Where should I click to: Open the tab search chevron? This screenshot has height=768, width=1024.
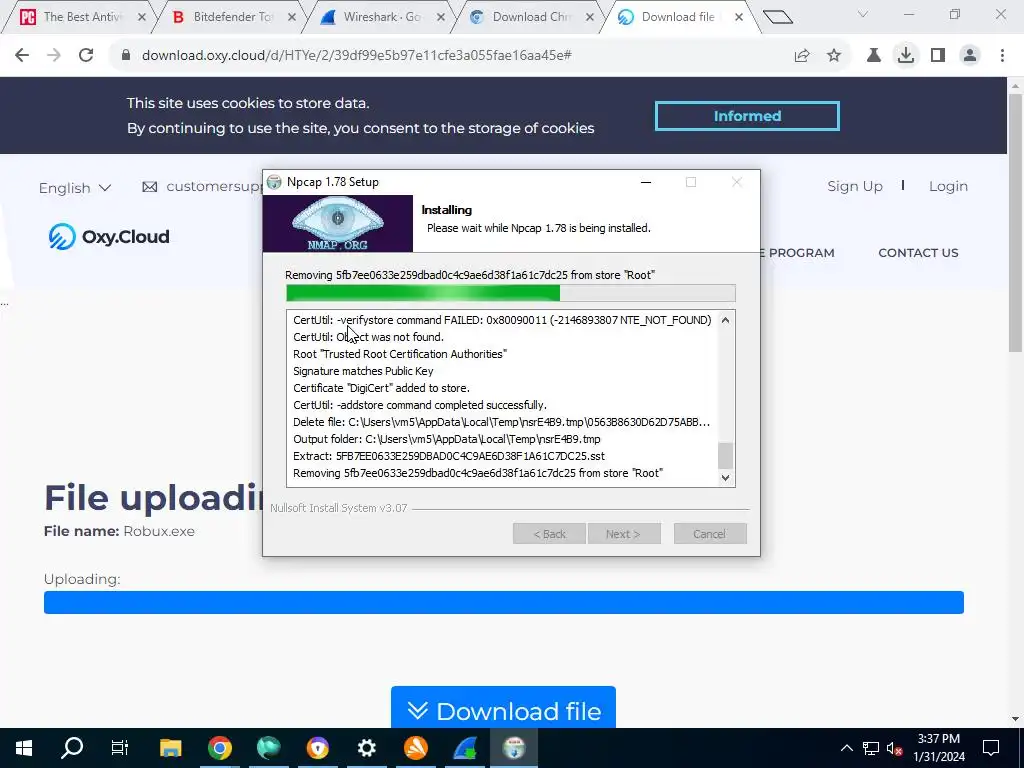pos(863,14)
